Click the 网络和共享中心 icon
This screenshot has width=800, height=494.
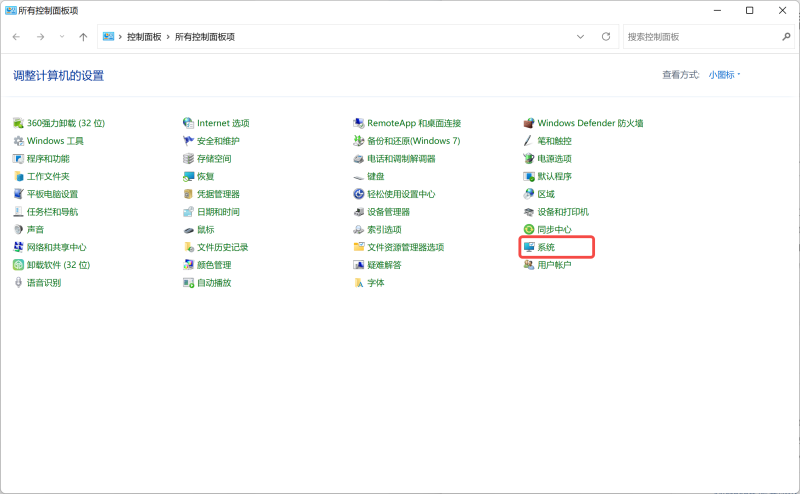coord(18,247)
